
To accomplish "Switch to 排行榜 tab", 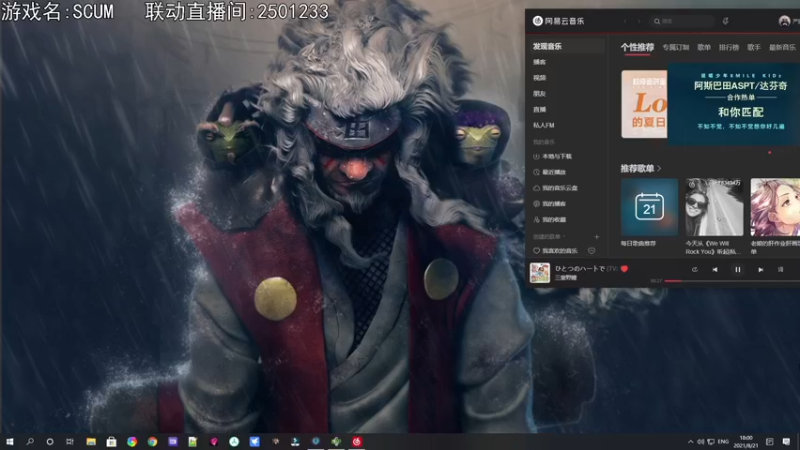I will (x=729, y=47).
